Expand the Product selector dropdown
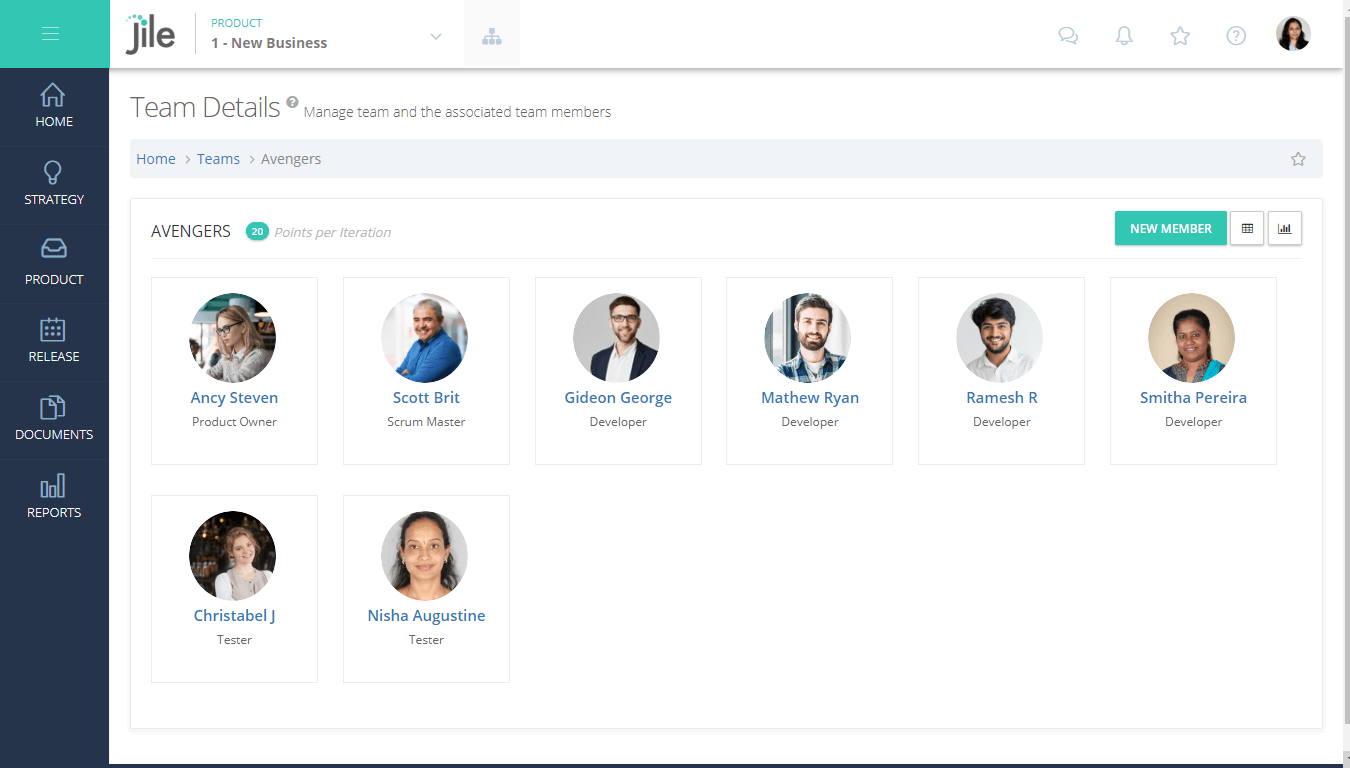The height and width of the screenshot is (768, 1350). 435,37
